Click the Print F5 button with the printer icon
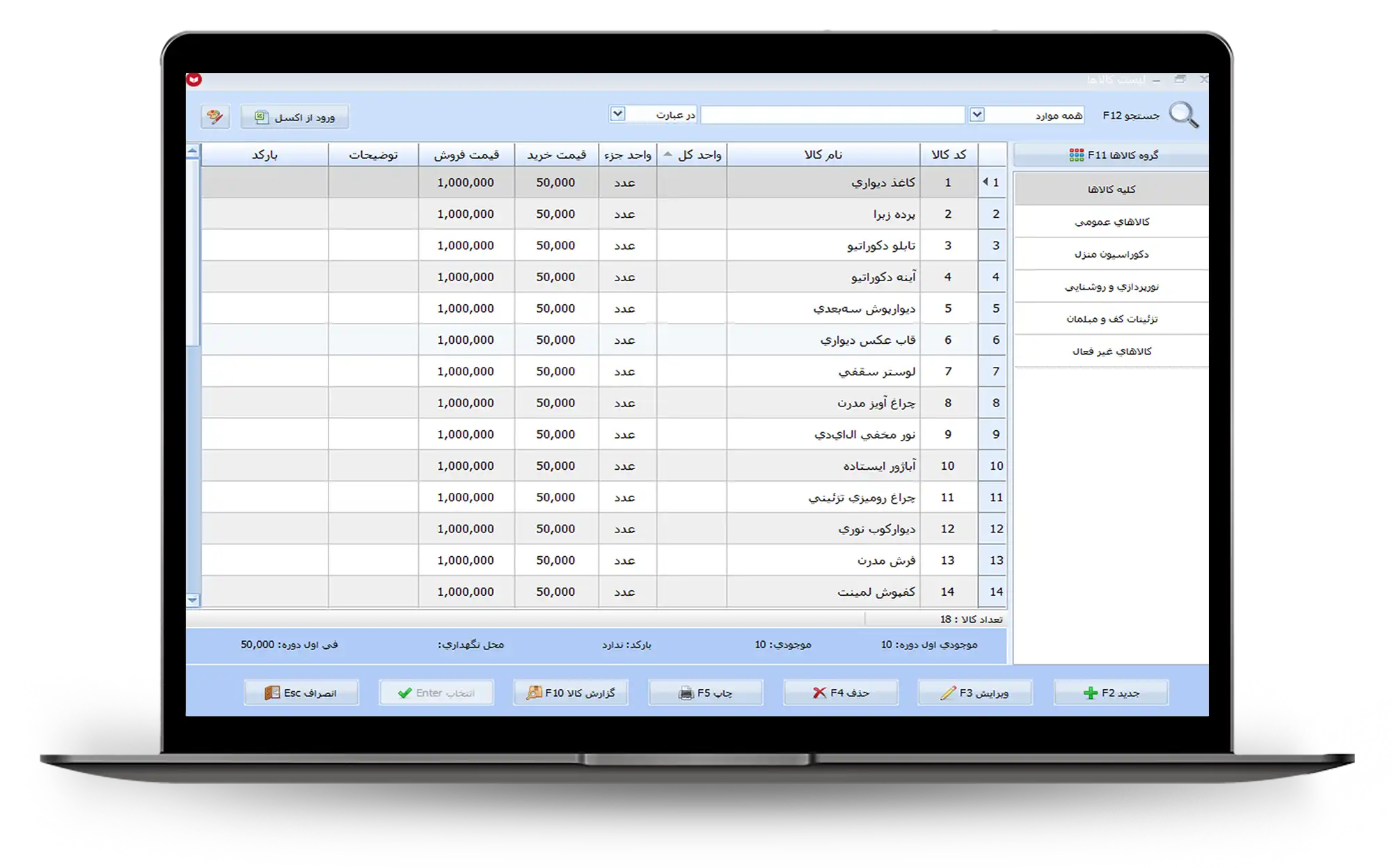 [705, 693]
